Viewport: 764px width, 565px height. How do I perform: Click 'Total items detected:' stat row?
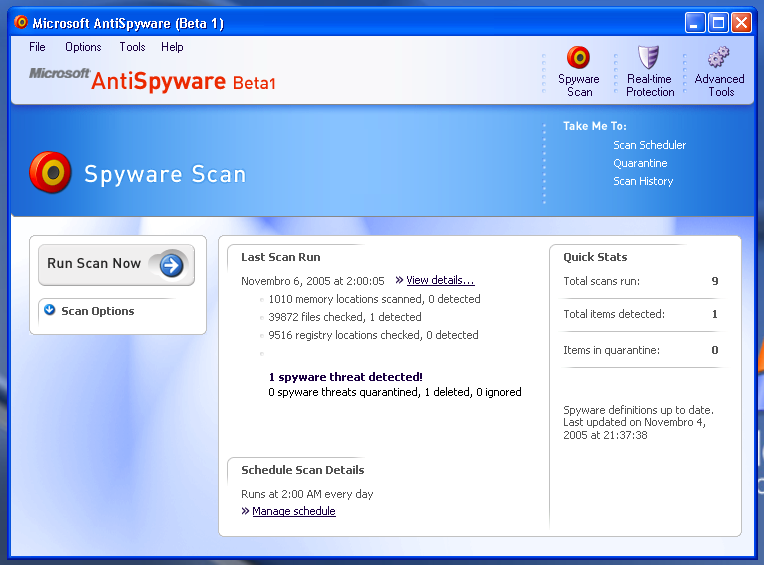point(641,314)
